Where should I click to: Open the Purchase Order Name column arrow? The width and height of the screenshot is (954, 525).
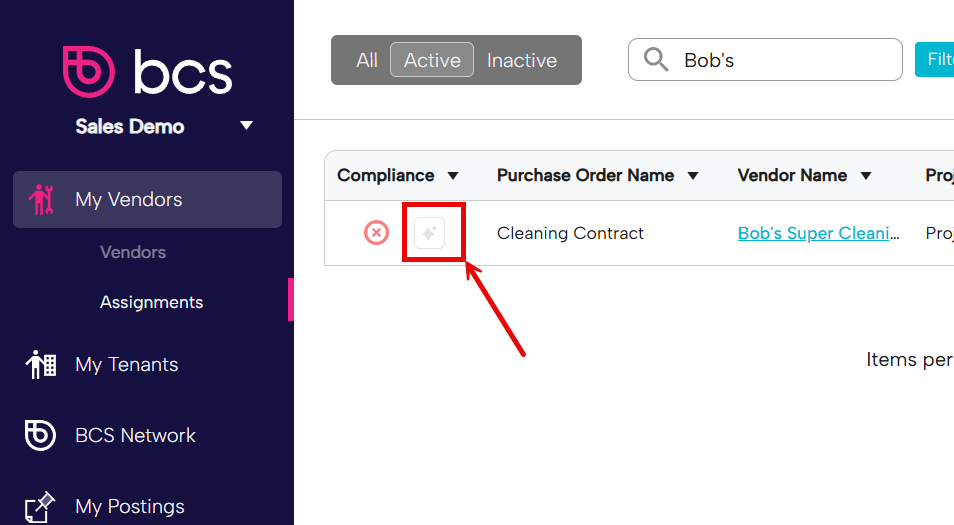coord(692,176)
